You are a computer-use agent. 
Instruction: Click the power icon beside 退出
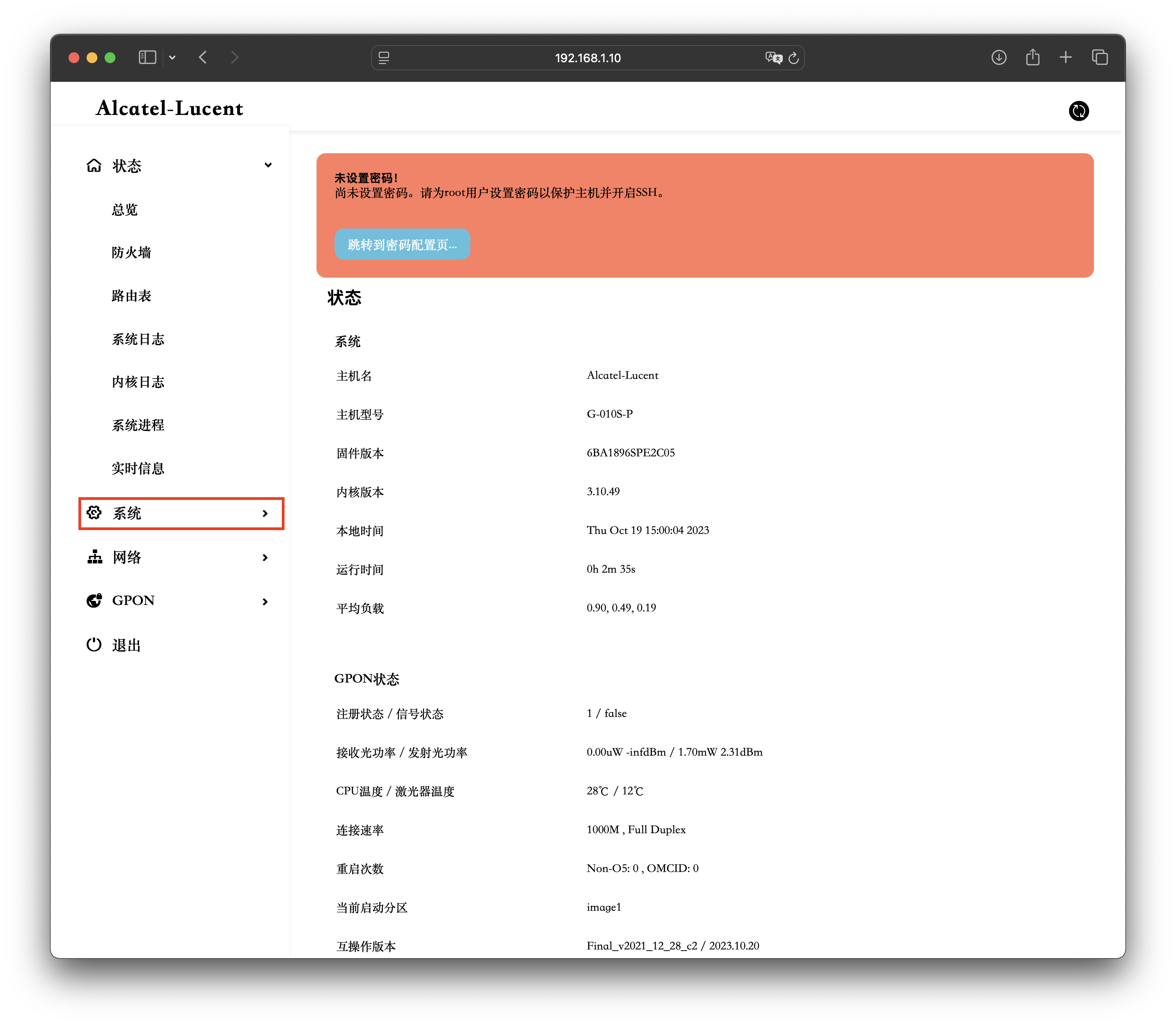(x=94, y=645)
